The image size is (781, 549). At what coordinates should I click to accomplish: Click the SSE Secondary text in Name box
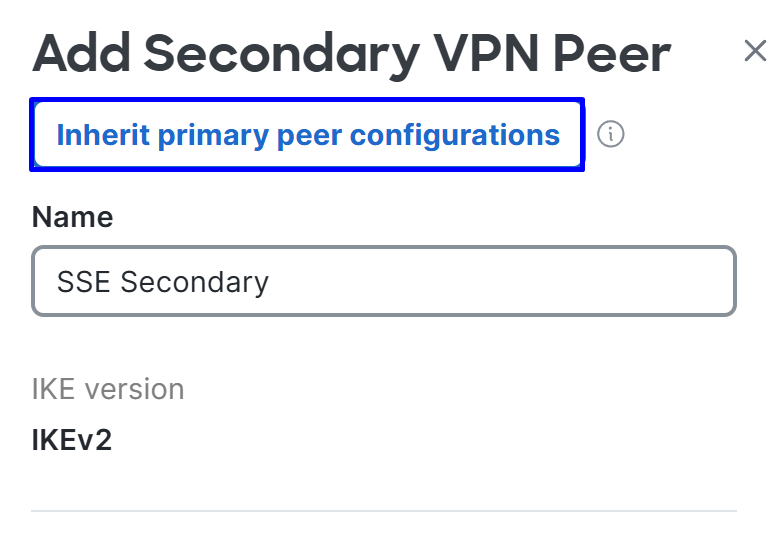163,282
